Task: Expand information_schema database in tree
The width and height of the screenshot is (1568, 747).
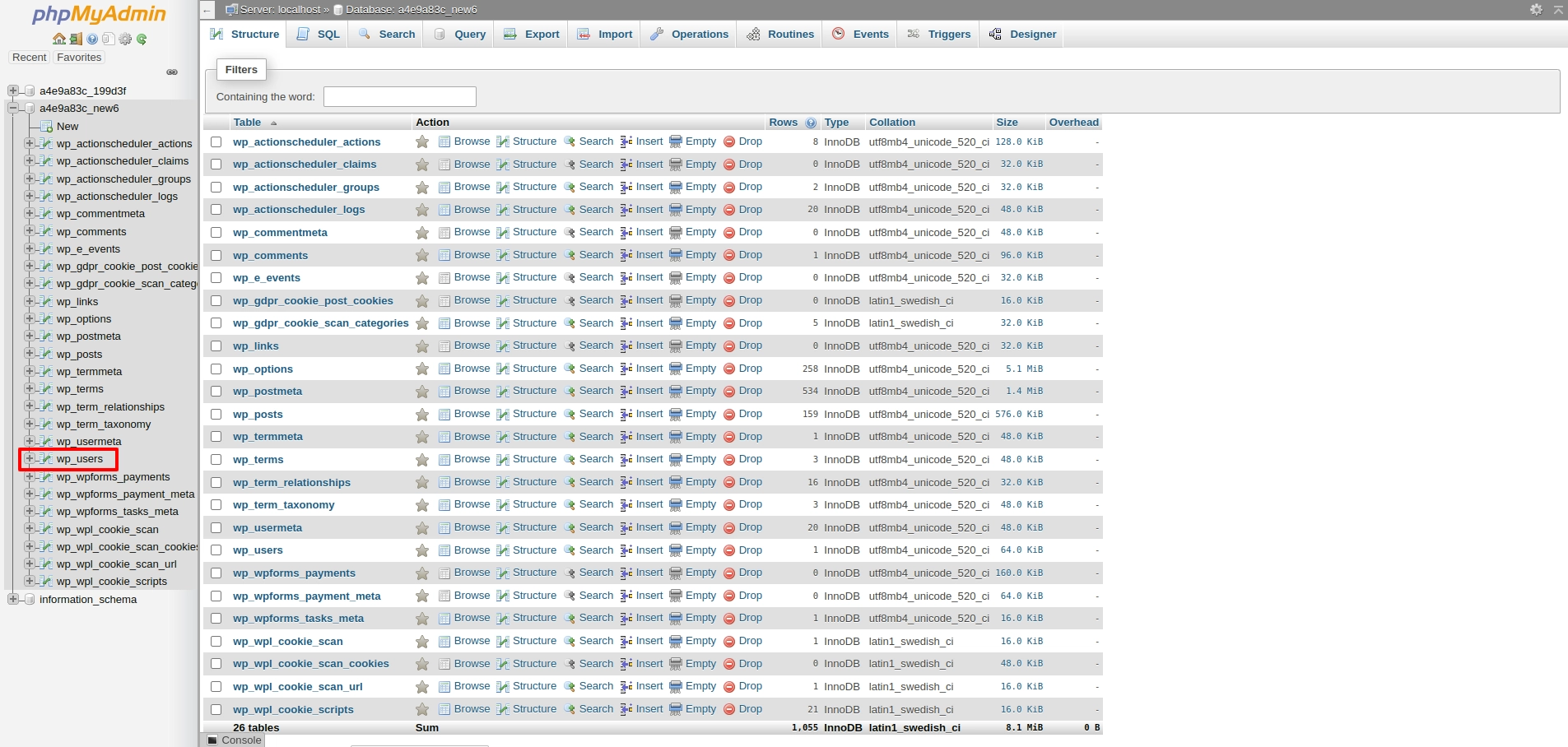Action: 12,599
